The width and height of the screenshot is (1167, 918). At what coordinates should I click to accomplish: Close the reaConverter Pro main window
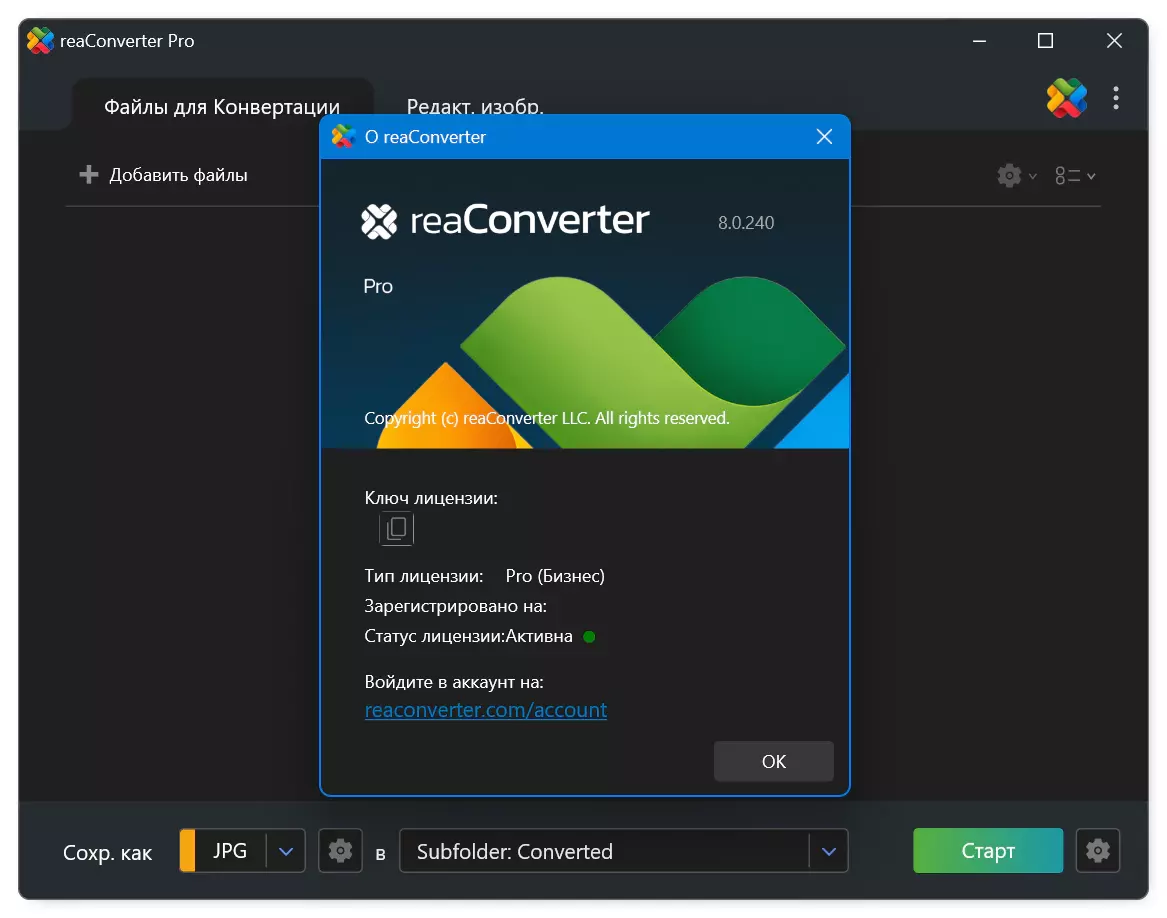pyautogui.click(x=1114, y=40)
